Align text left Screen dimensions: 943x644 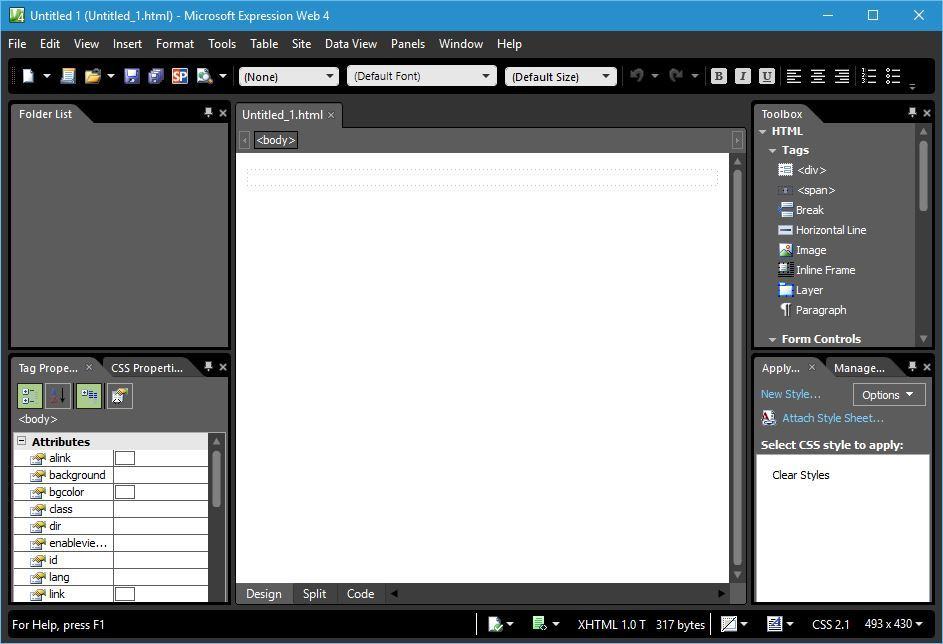[794, 76]
